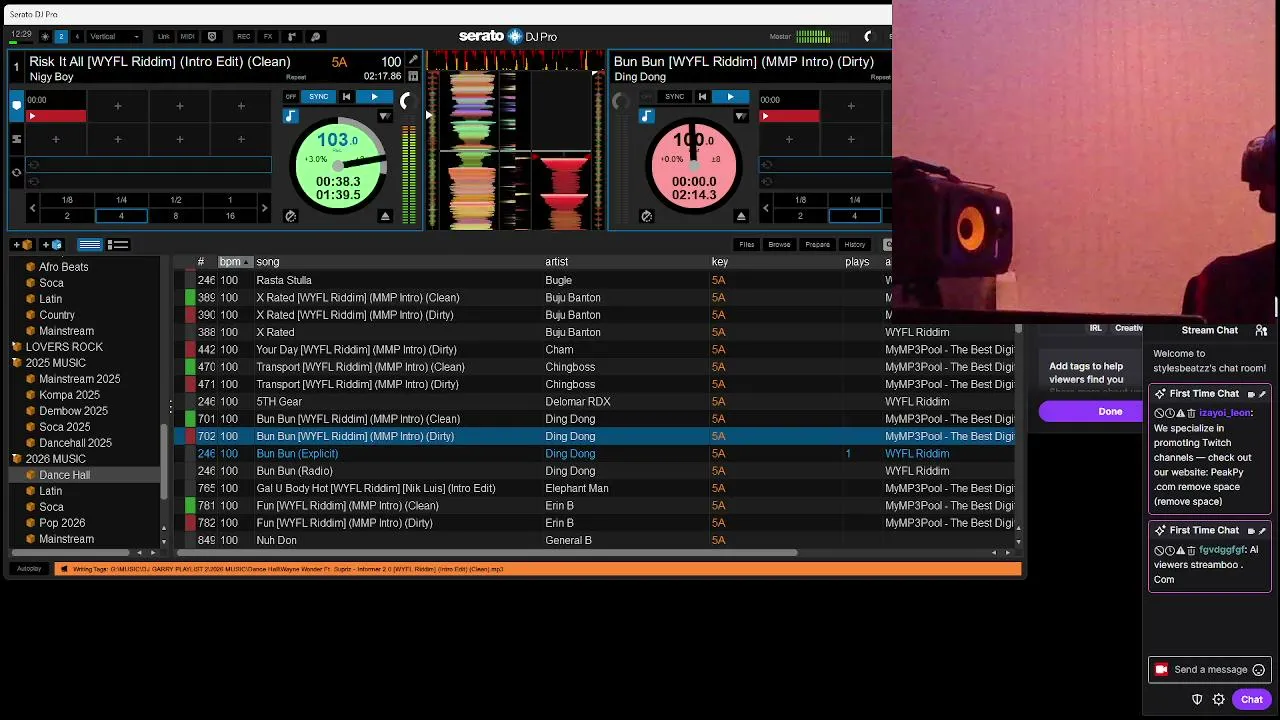Eject track from deck 1
The height and width of the screenshot is (720, 1280).
[384, 216]
